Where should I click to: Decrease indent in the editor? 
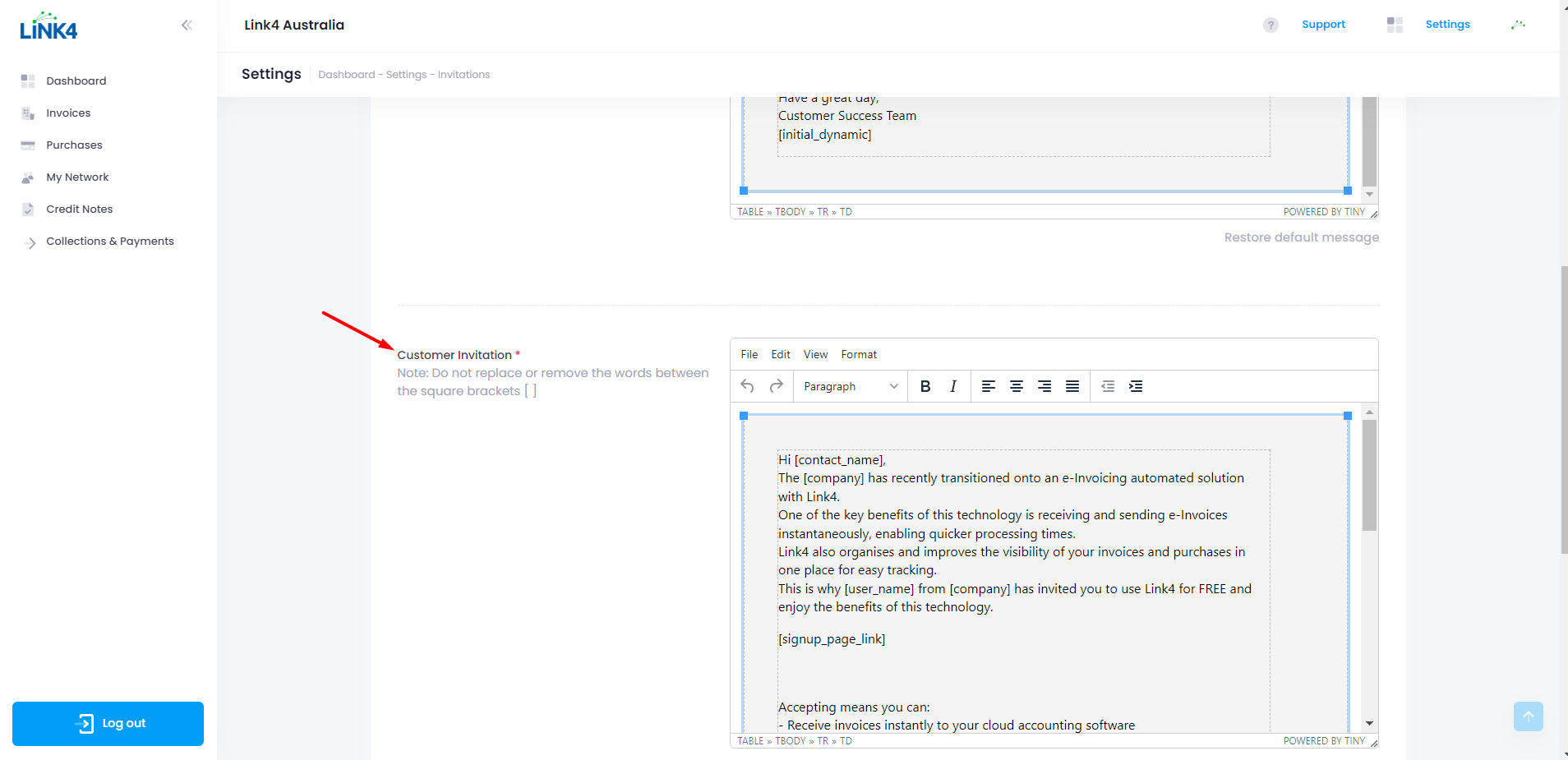point(1108,386)
